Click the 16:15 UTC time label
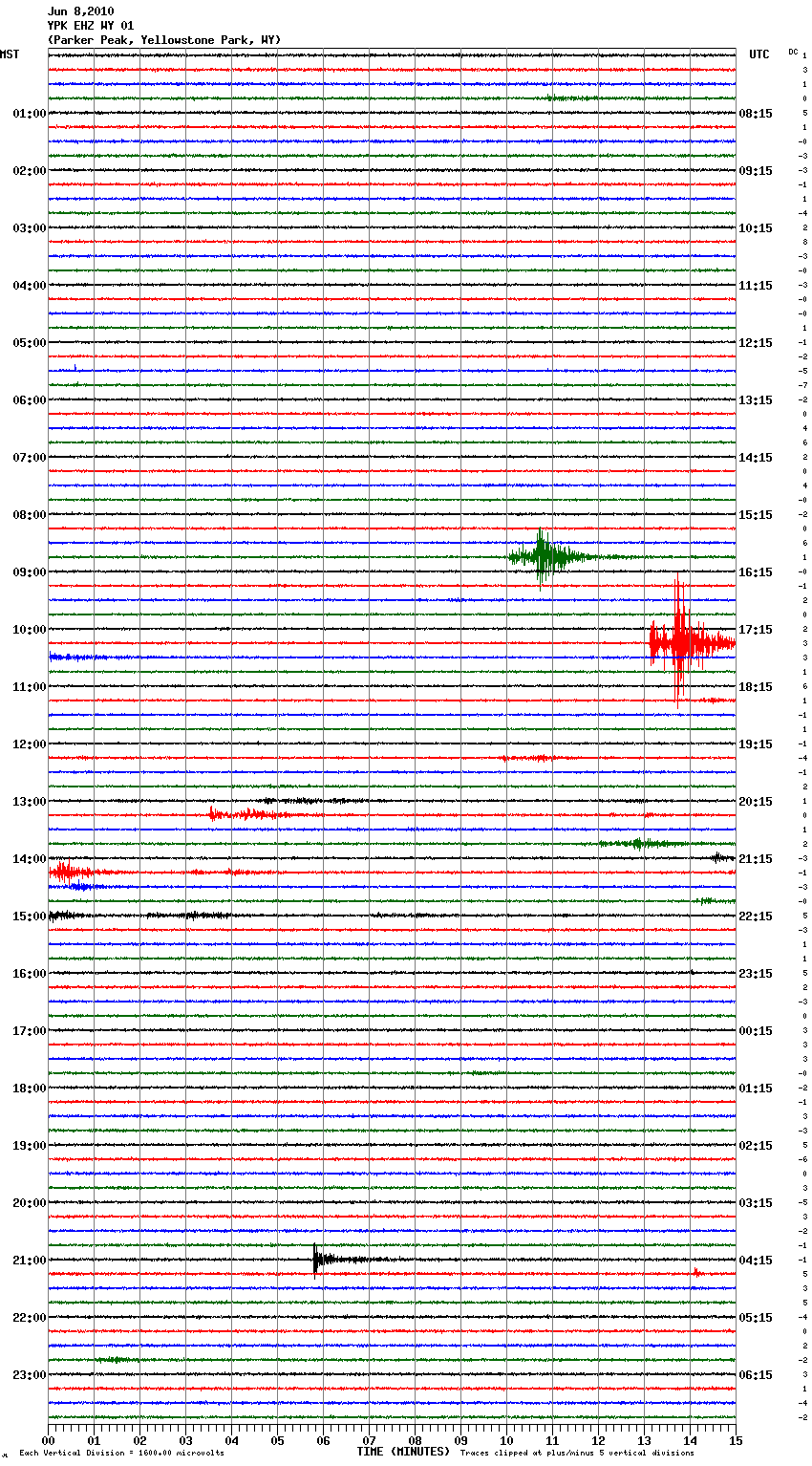 pos(756,572)
